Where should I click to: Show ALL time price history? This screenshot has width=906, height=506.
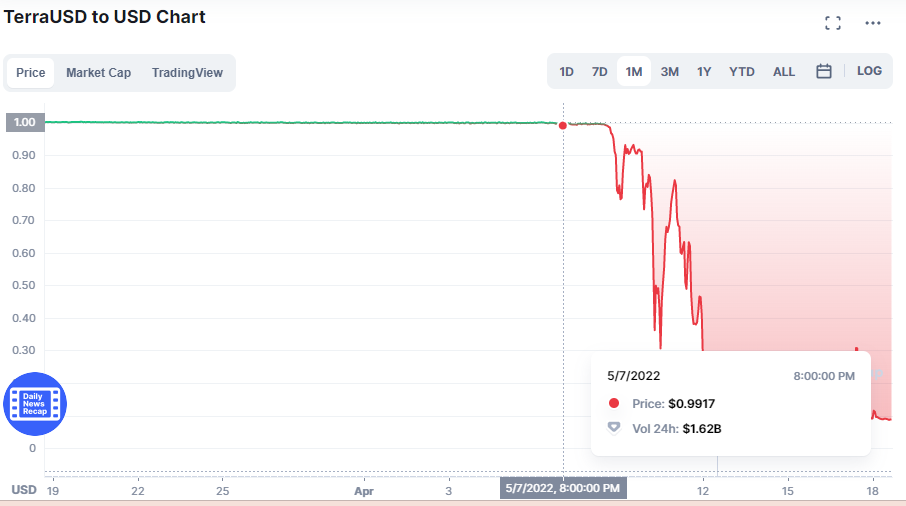784,72
